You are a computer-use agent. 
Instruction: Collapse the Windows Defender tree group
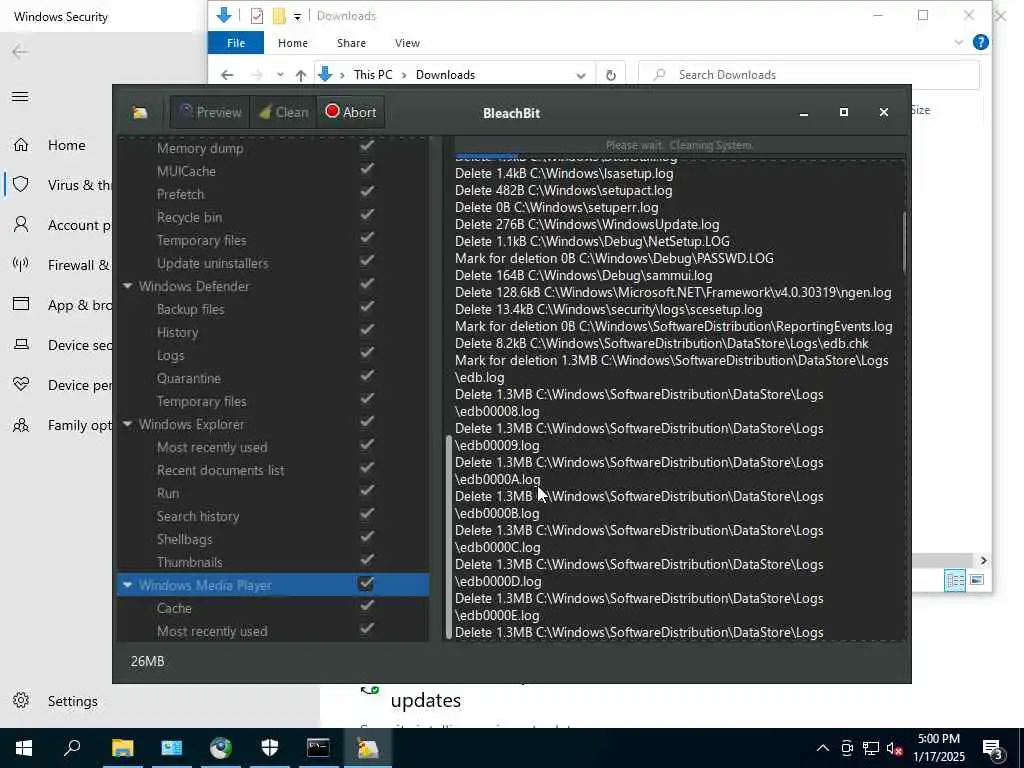[x=127, y=286]
